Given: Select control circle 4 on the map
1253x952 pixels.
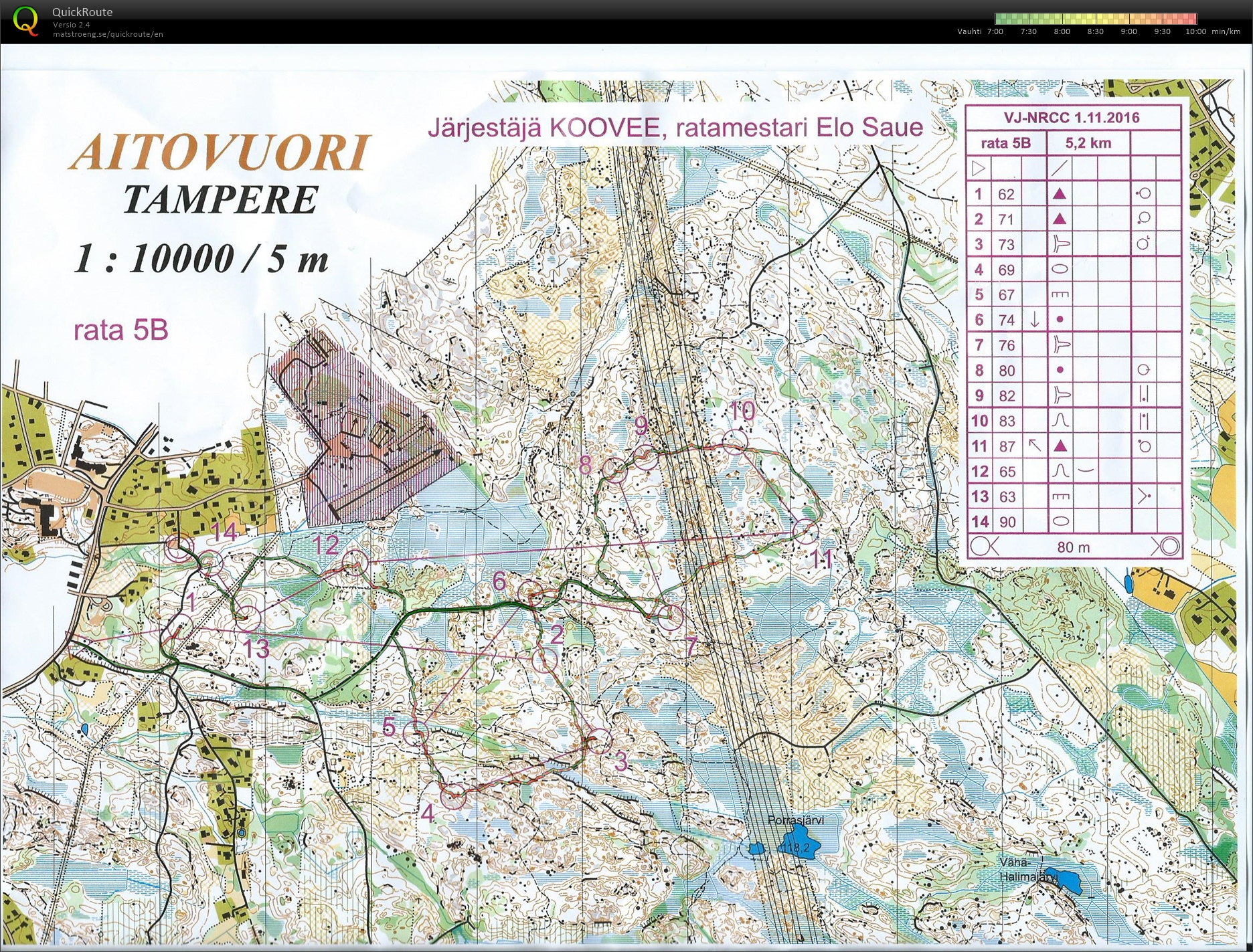Looking at the screenshot, I should pyautogui.click(x=453, y=795).
